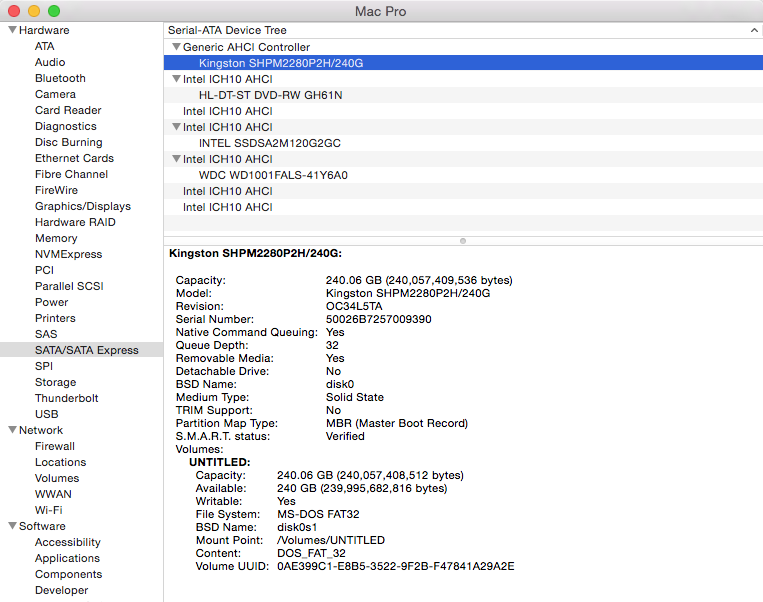Image resolution: width=763 pixels, height=602 pixels.
Task: Open WWAN under Network
Action: click(x=53, y=494)
